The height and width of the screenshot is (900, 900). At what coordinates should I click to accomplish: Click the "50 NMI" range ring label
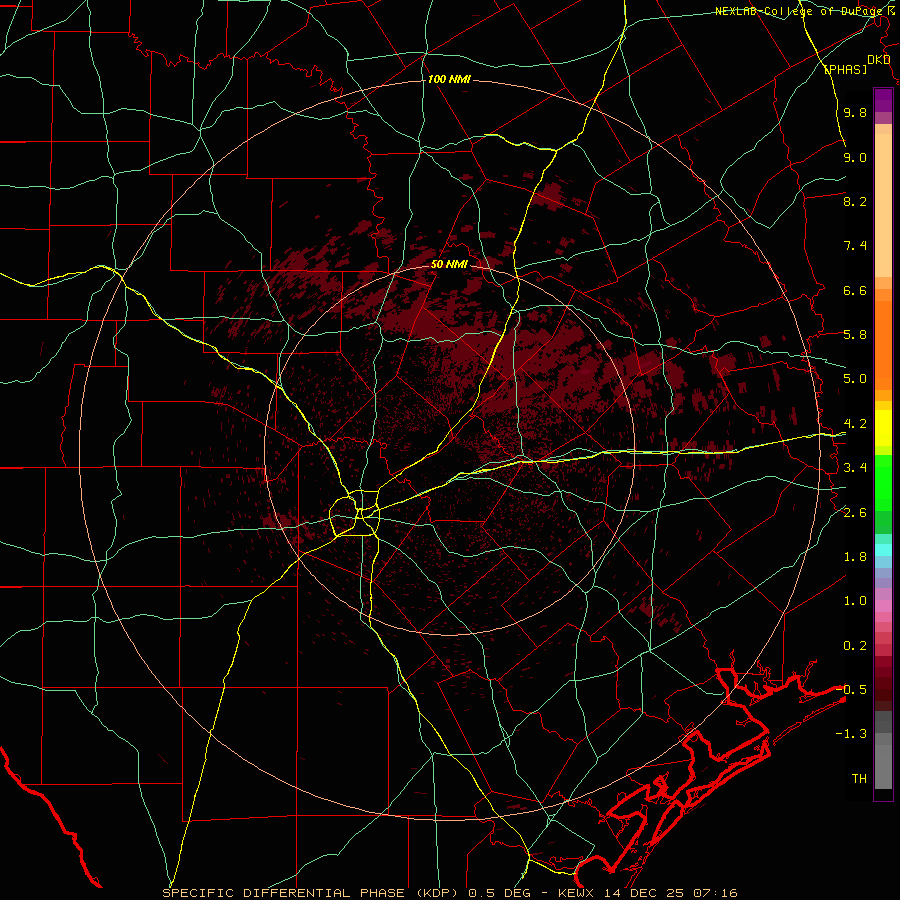pos(449,264)
